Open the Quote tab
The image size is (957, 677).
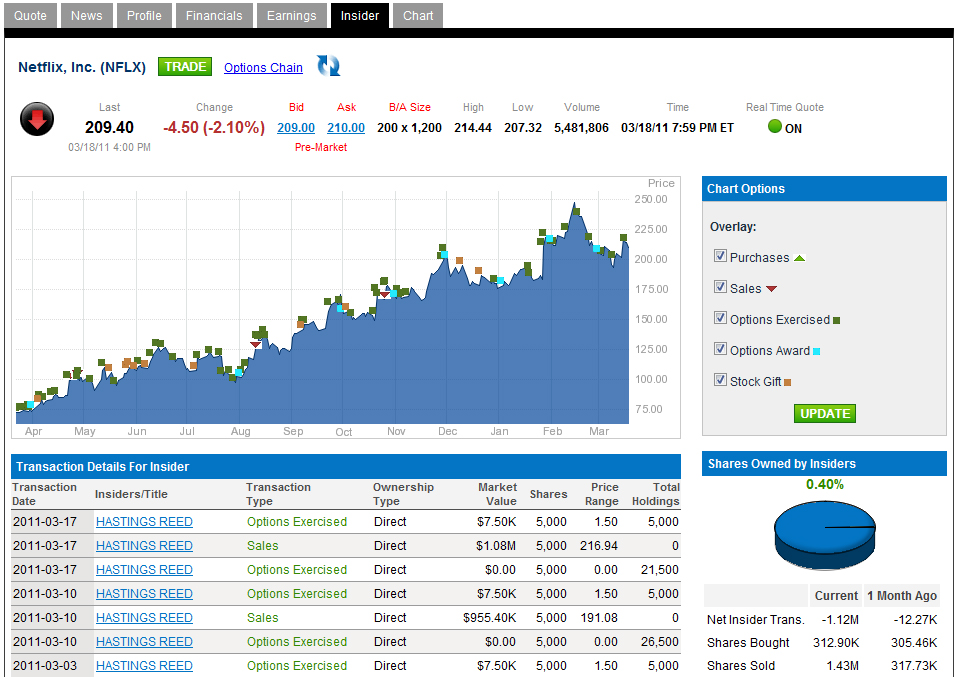(31, 16)
